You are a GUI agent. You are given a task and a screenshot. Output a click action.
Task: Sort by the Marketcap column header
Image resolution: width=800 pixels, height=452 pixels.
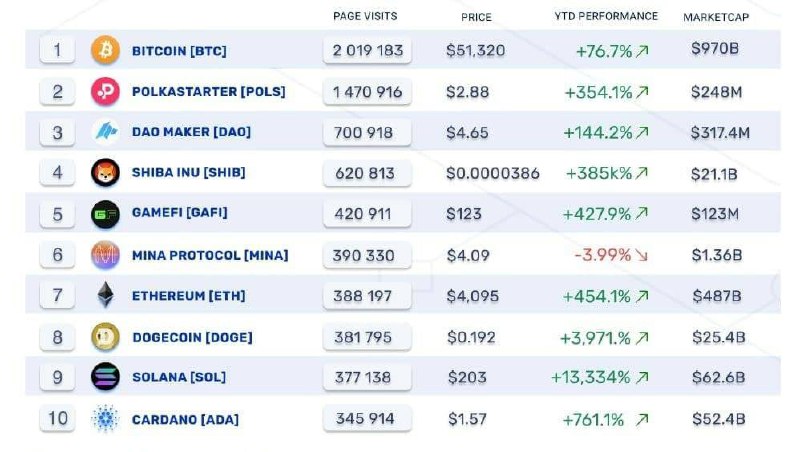click(x=716, y=17)
